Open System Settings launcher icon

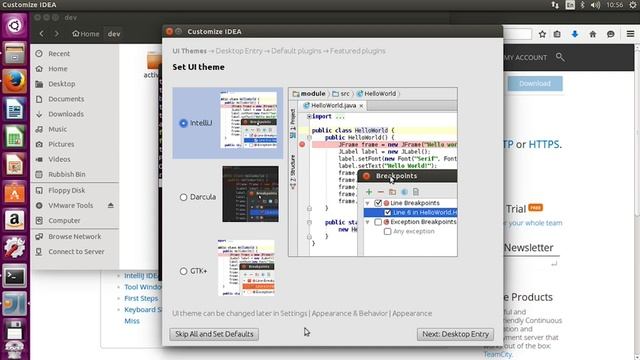(14, 247)
